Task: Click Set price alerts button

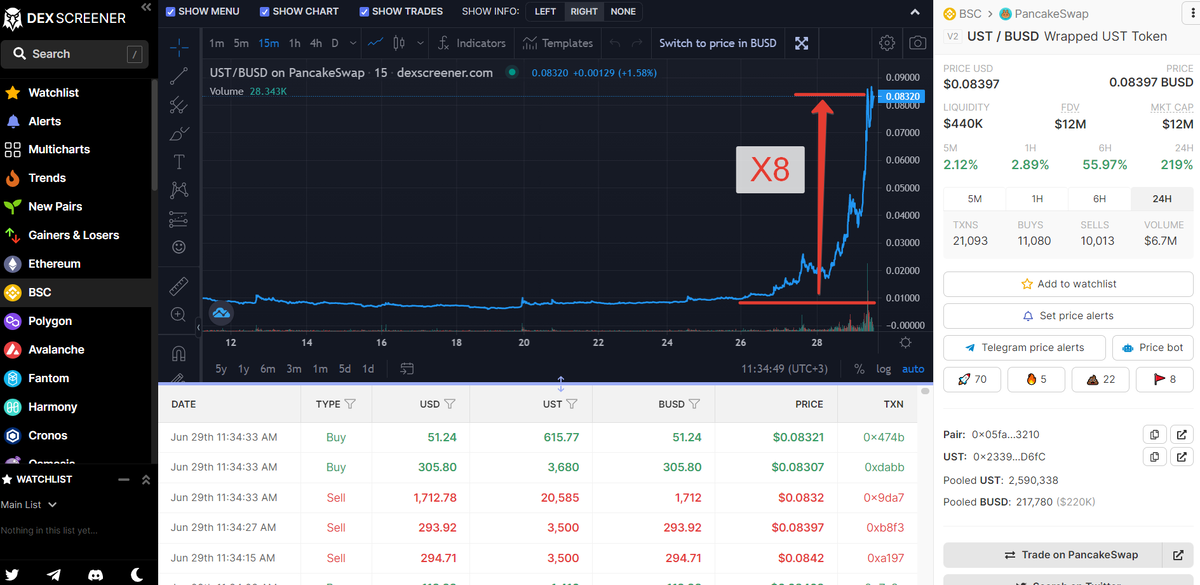Action: (x=1068, y=316)
